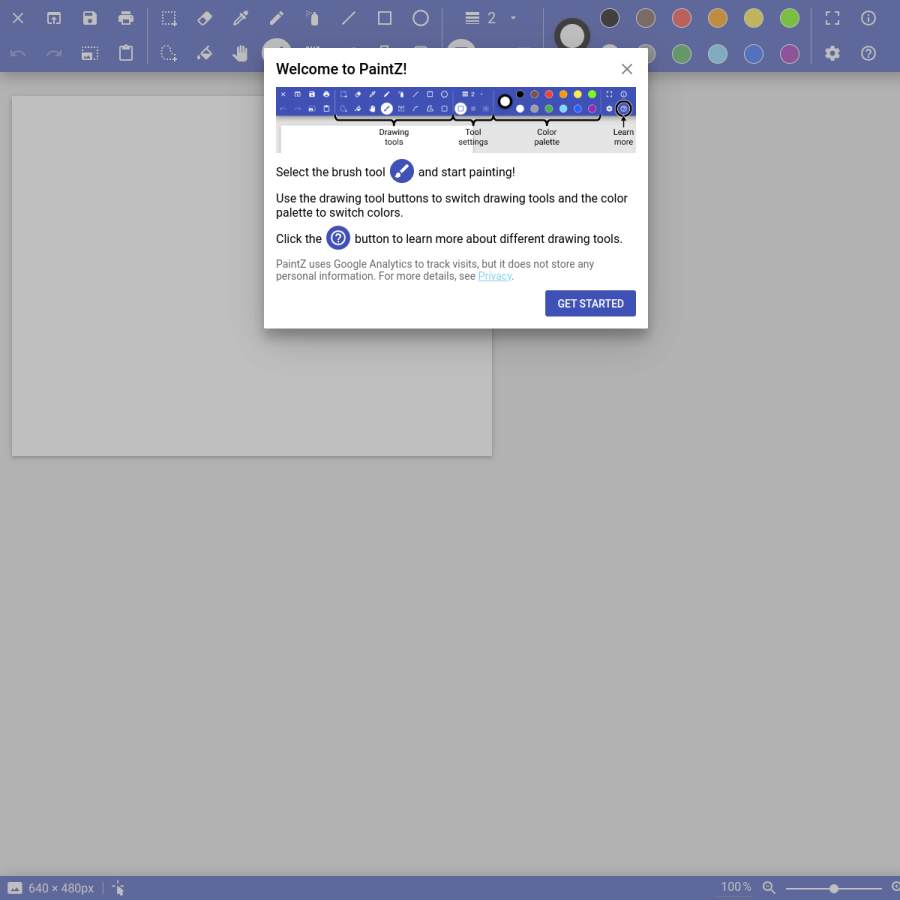Save the image with floppy disk icon
The width and height of the screenshot is (900, 900).
pos(90,18)
